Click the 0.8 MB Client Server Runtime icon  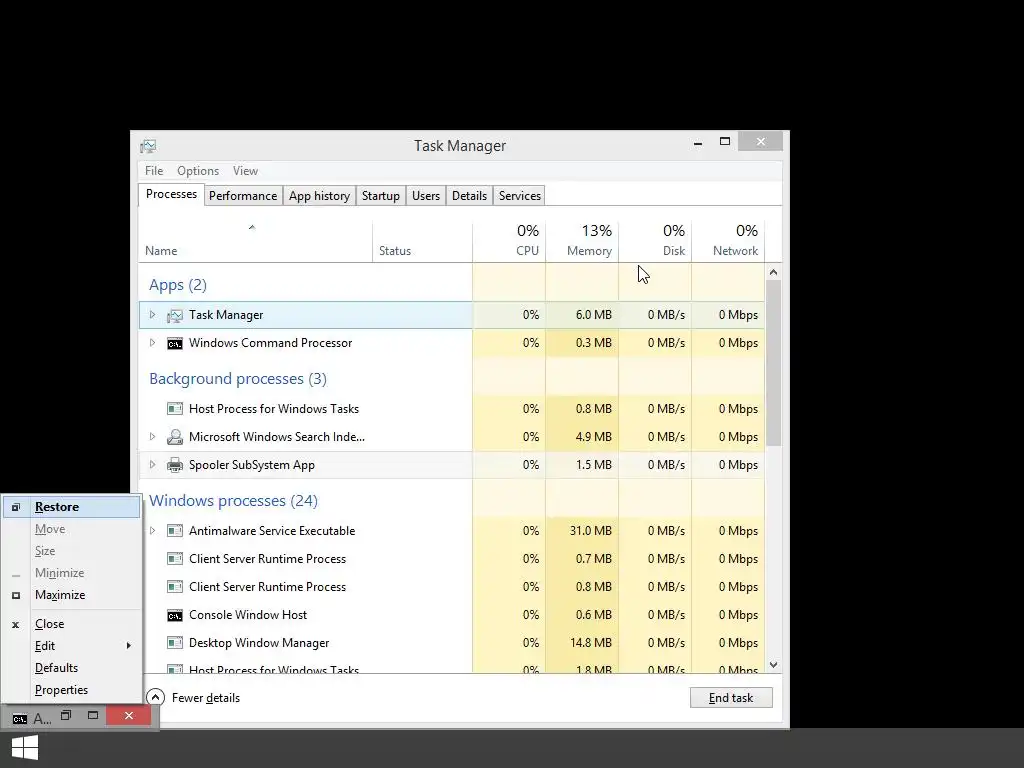174,587
